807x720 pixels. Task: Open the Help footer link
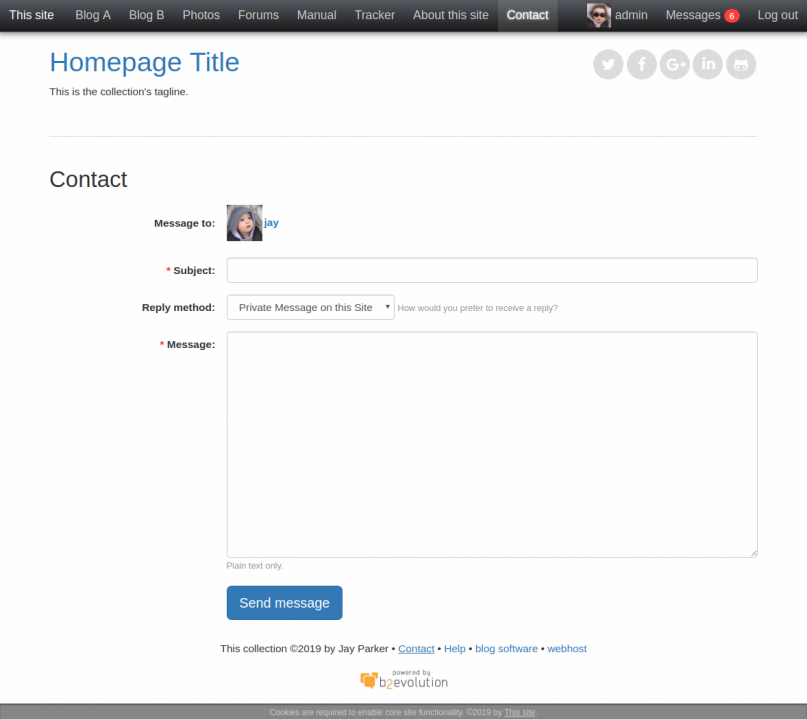(454, 649)
